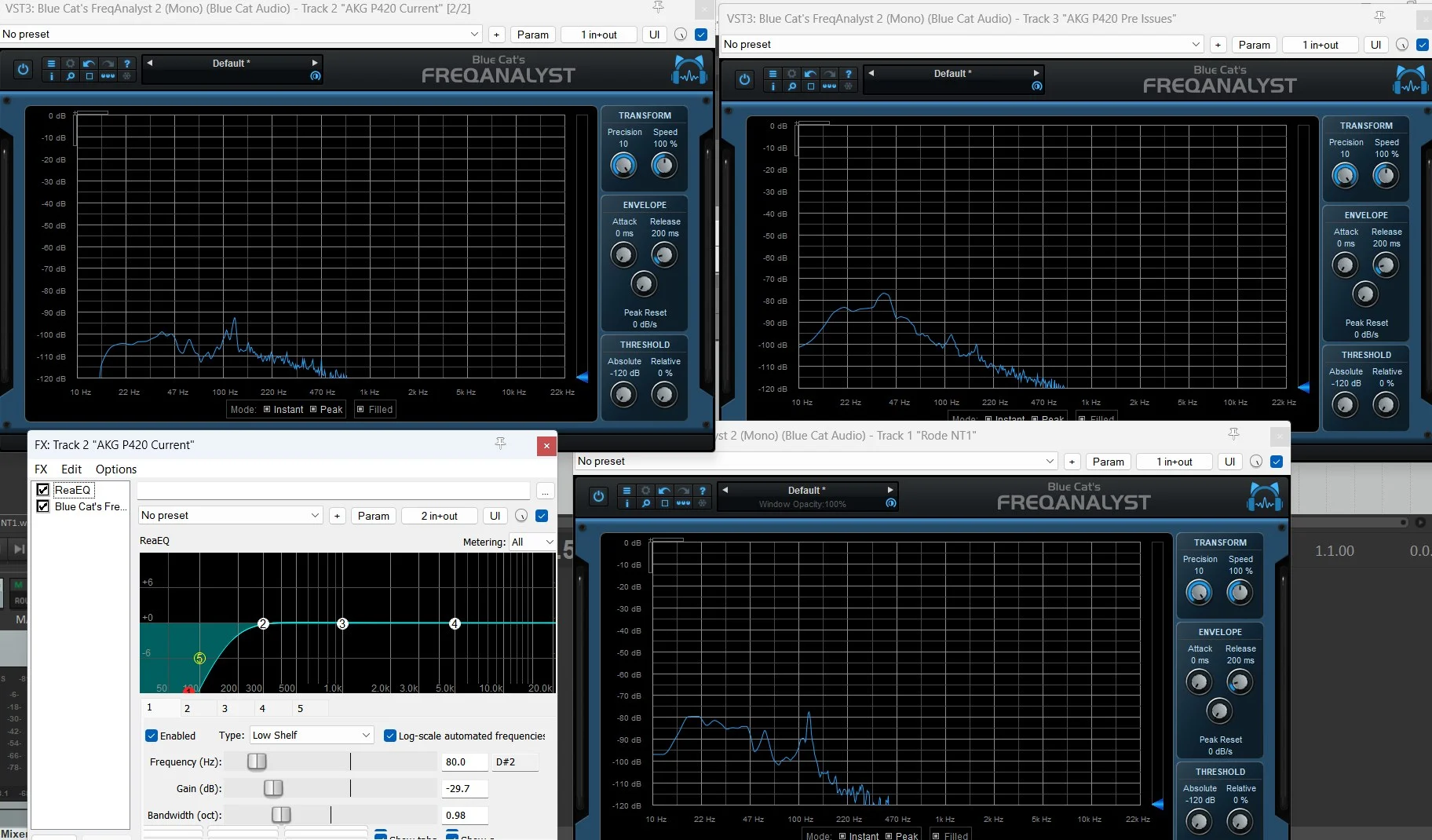
Task: Toggle Log-scale automated frequencies checkbox
Action: pos(389,736)
